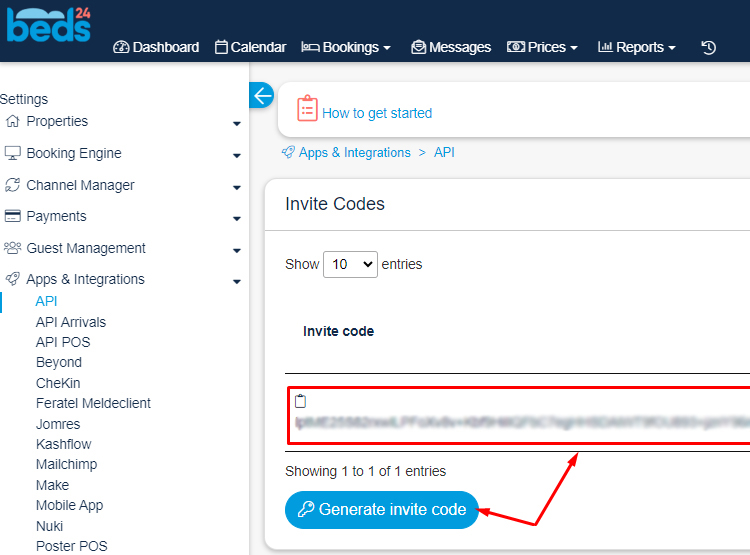The width and height of the screenshot is (750, 555).
Task: Select API in the sidebar
Action: click(x=46, y=301)
